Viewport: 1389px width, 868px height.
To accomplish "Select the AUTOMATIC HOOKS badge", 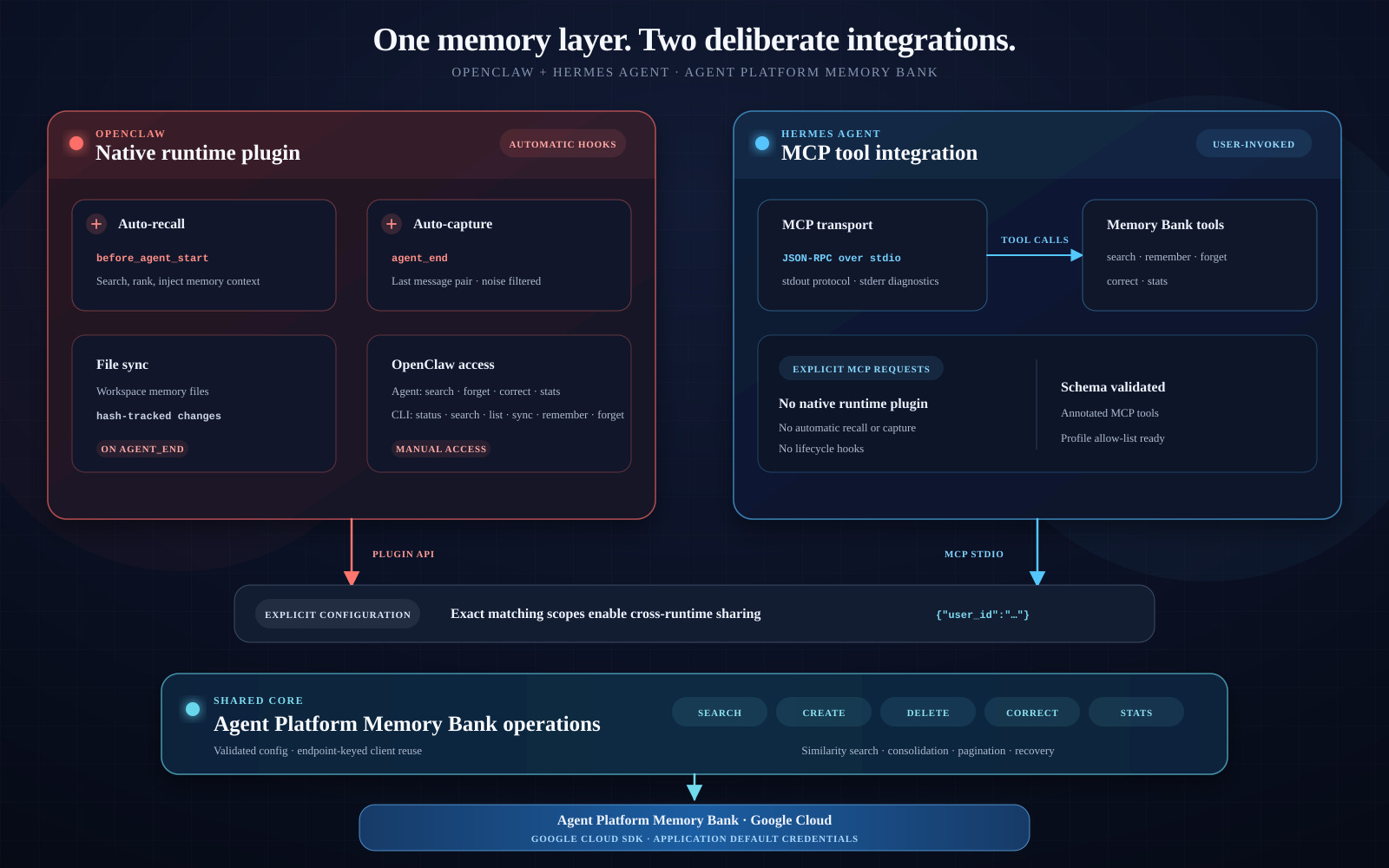I will pyautogui.click(x=563, y=144).
